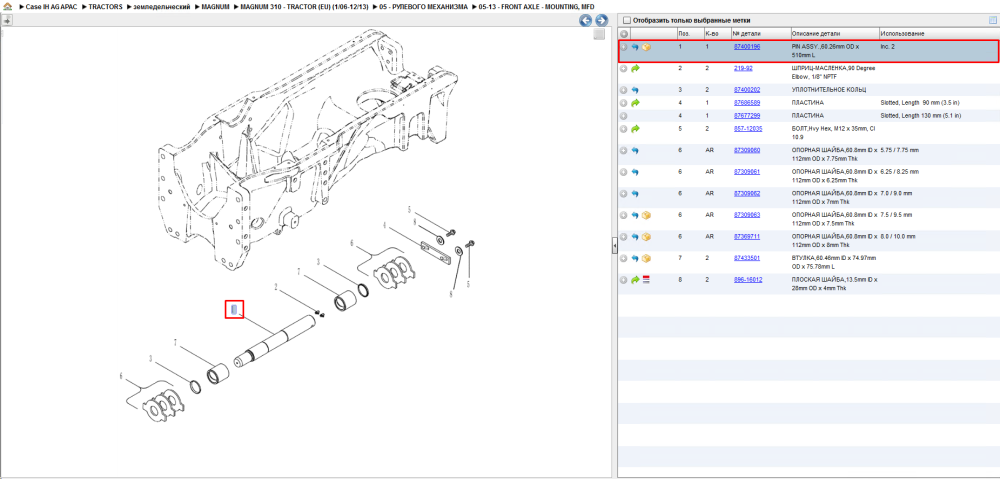The width and height of the screenshot is (1000, 479).
Task: Click blue arrow icon for part 87309660
Action: [x=635, y=151]
